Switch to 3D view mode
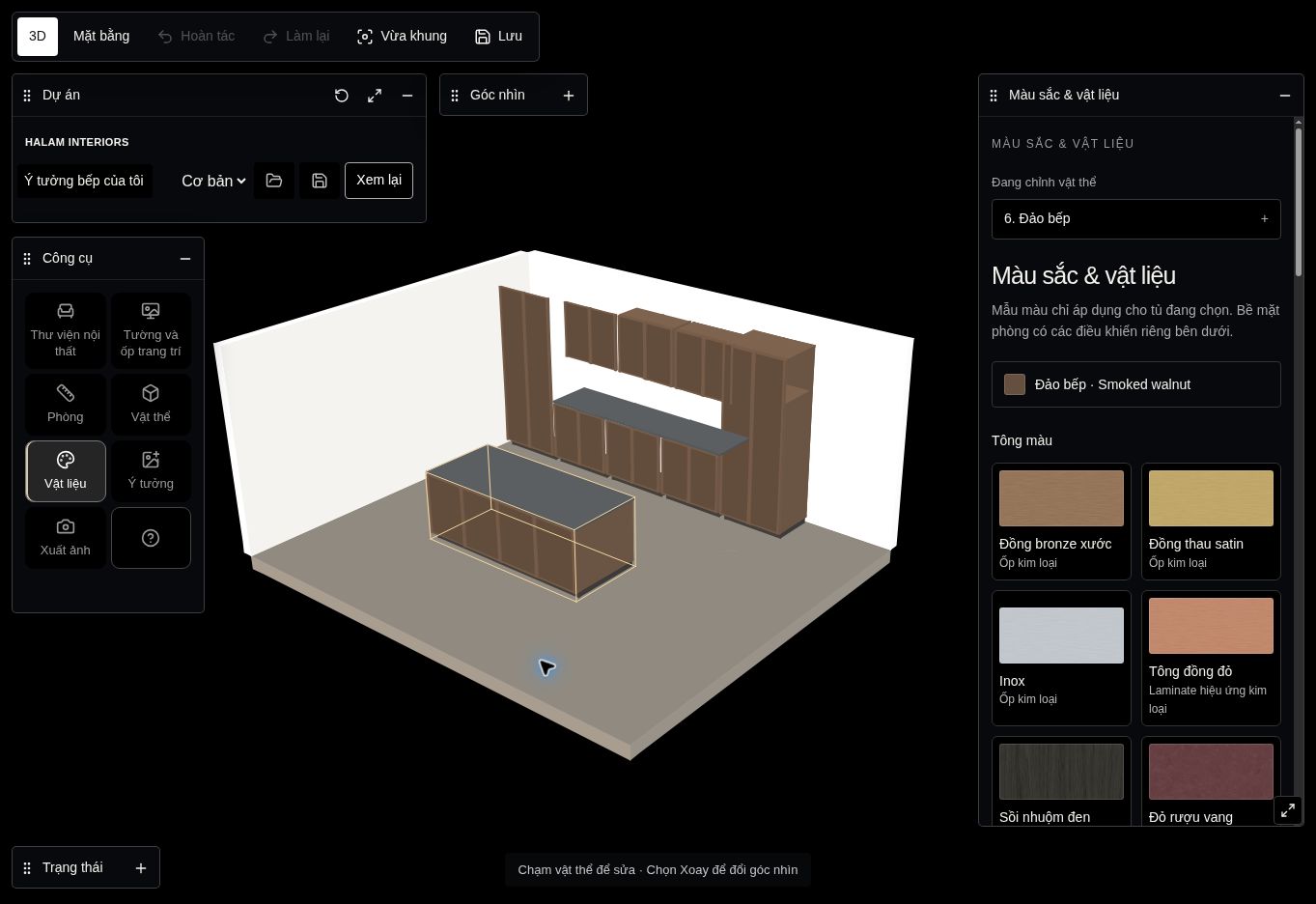This screenshot has height=904, width=1316. pyautogui.click(x=38, y=37)
